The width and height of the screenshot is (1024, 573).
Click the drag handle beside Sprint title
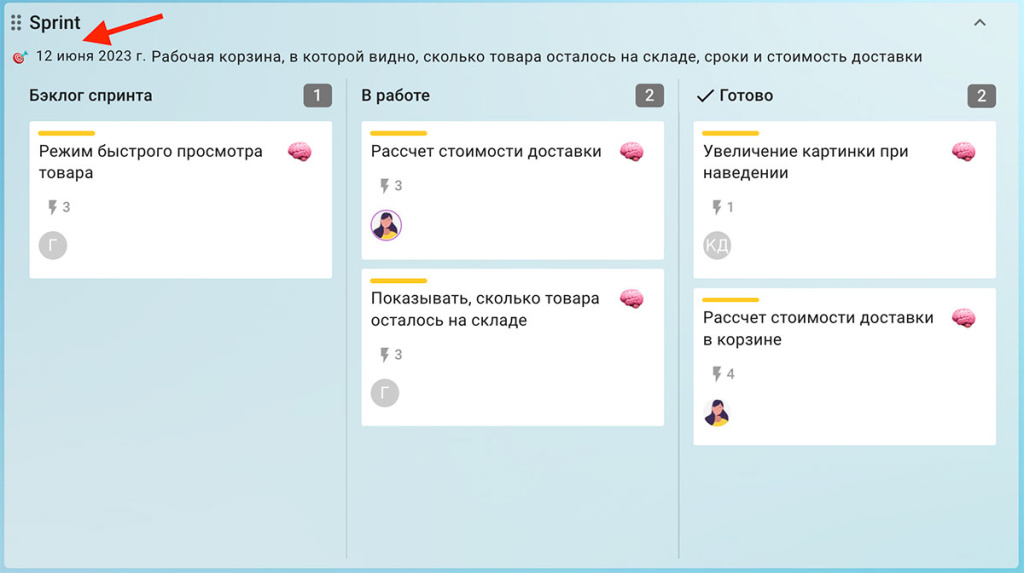pos(16,23)
